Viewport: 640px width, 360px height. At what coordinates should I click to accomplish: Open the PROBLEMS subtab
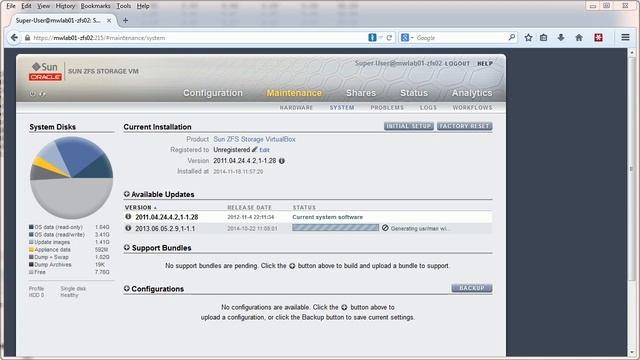[x=387, y=108]
